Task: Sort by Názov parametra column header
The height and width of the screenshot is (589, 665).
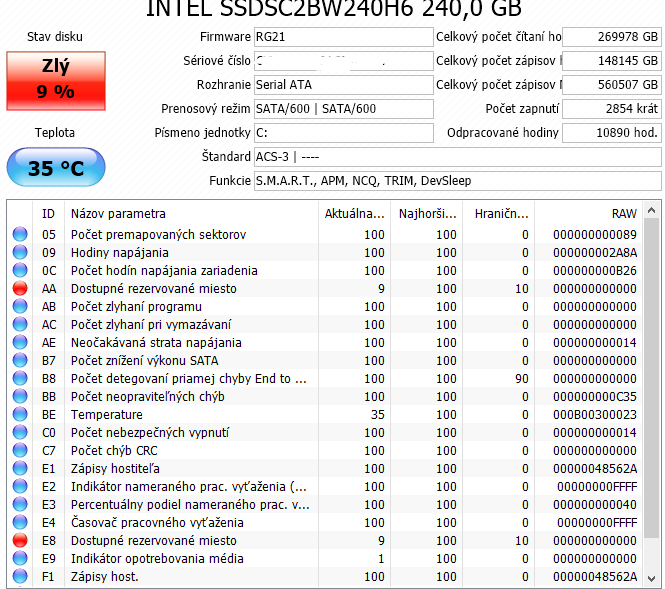Action: (190, 213)
